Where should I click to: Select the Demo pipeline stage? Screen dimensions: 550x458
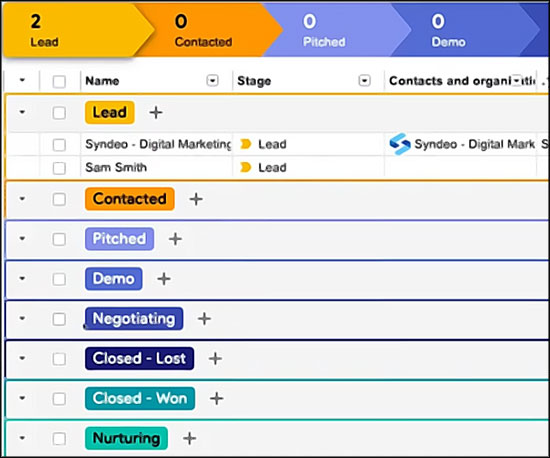(465, 30)
